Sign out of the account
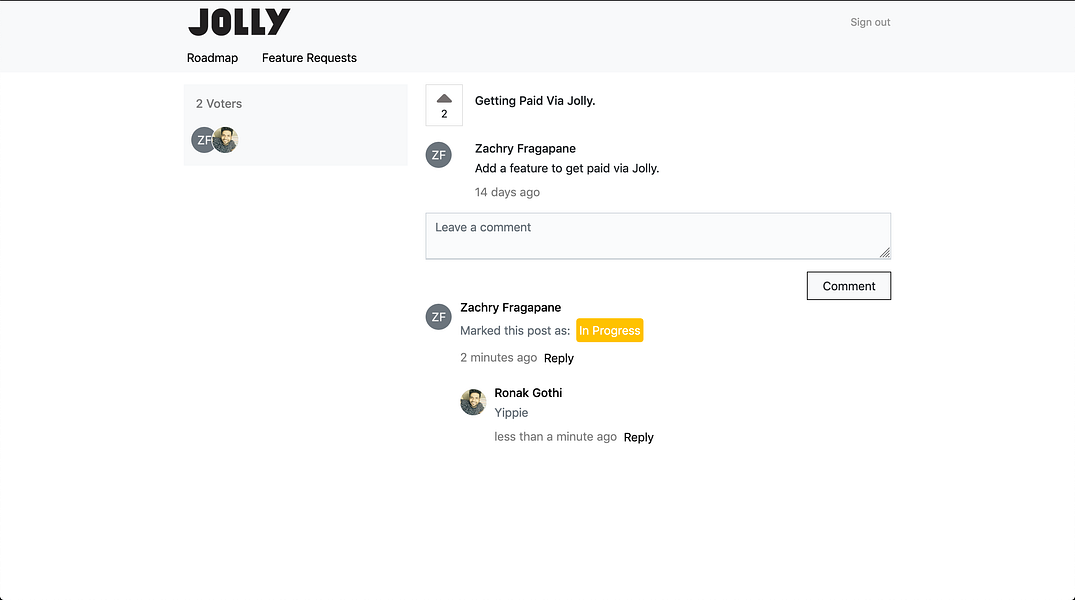 [870, 22]
